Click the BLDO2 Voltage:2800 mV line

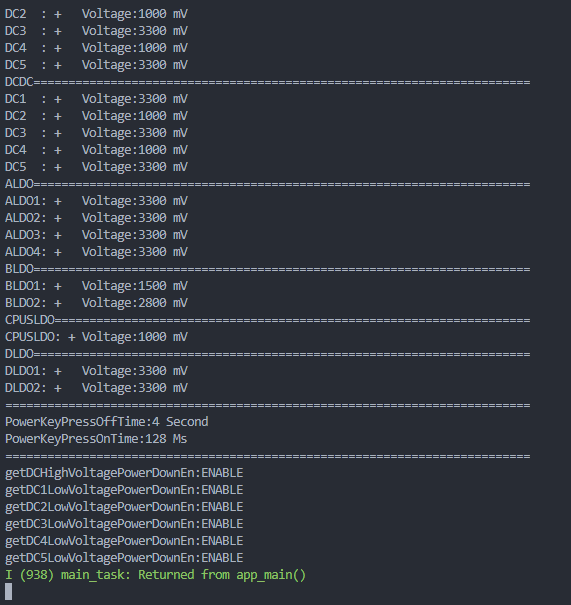pyautogui.click(x=96, y=303)
